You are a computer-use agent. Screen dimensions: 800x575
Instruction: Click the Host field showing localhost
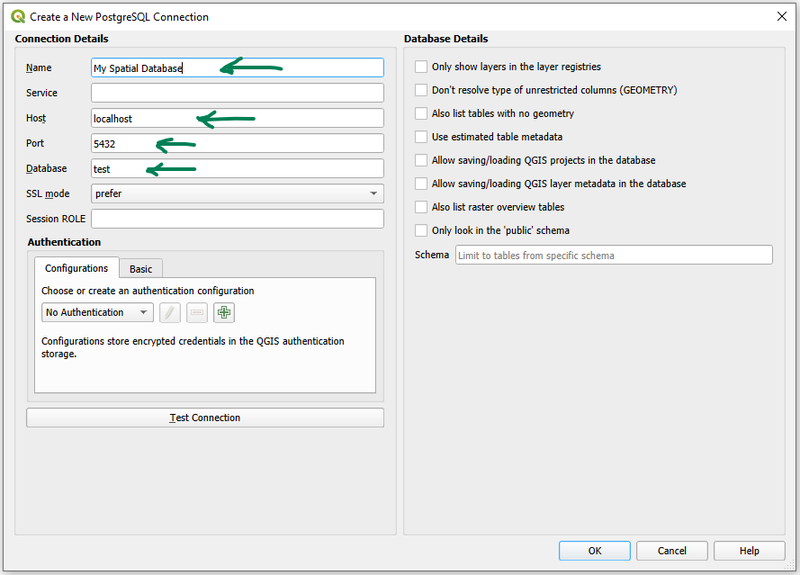237,118
